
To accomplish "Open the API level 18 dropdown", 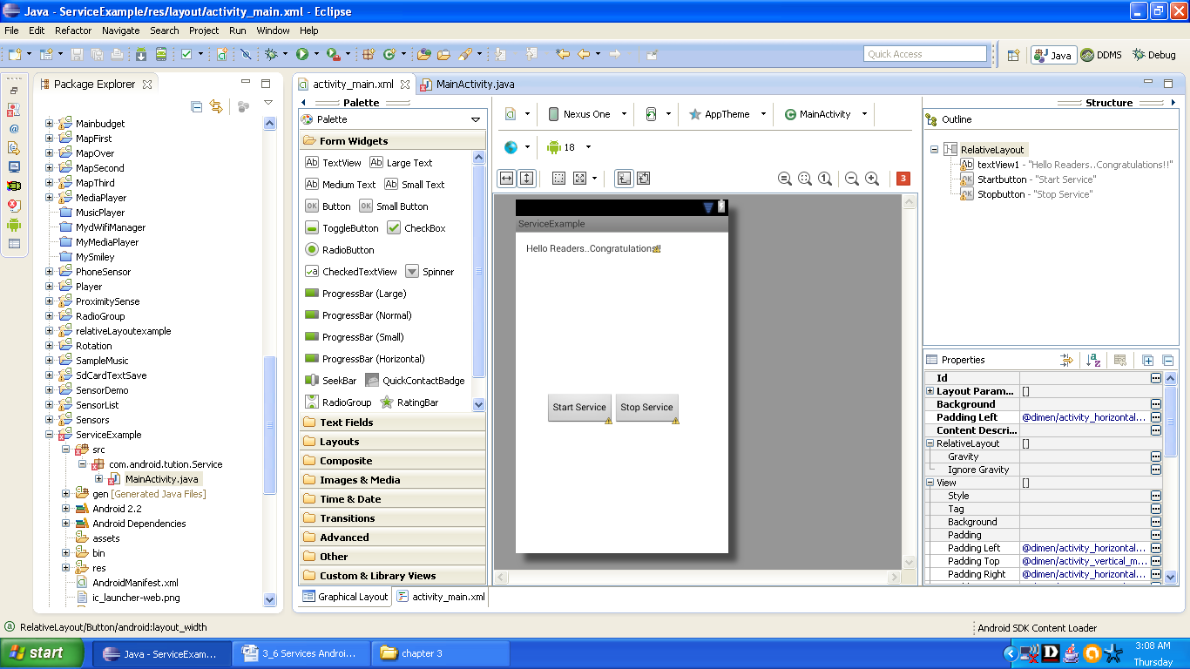I will 564,146.
